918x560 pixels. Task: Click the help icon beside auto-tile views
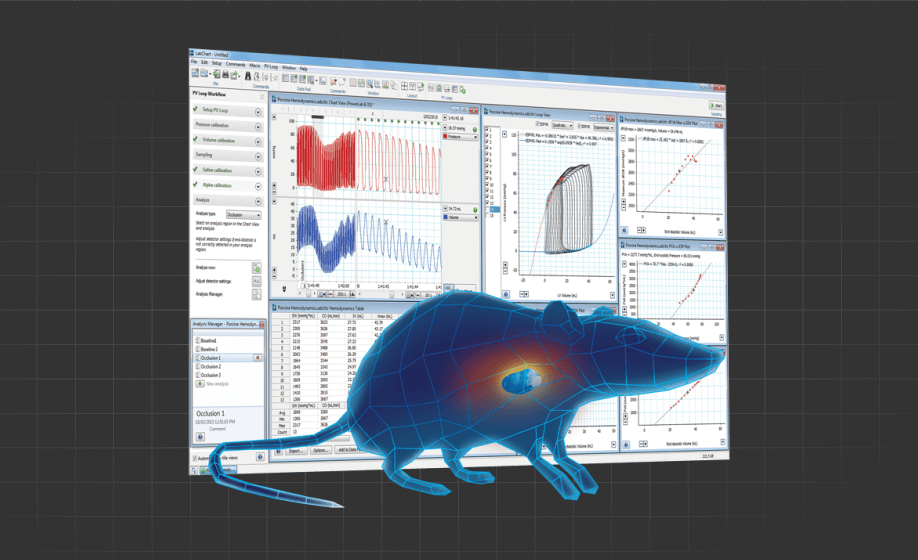point(261,456)
